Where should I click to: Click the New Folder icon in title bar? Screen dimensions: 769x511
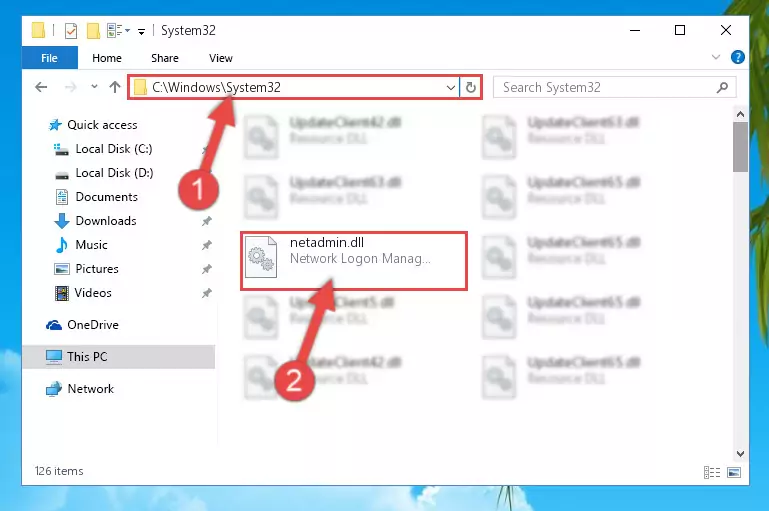pos(93,30)
